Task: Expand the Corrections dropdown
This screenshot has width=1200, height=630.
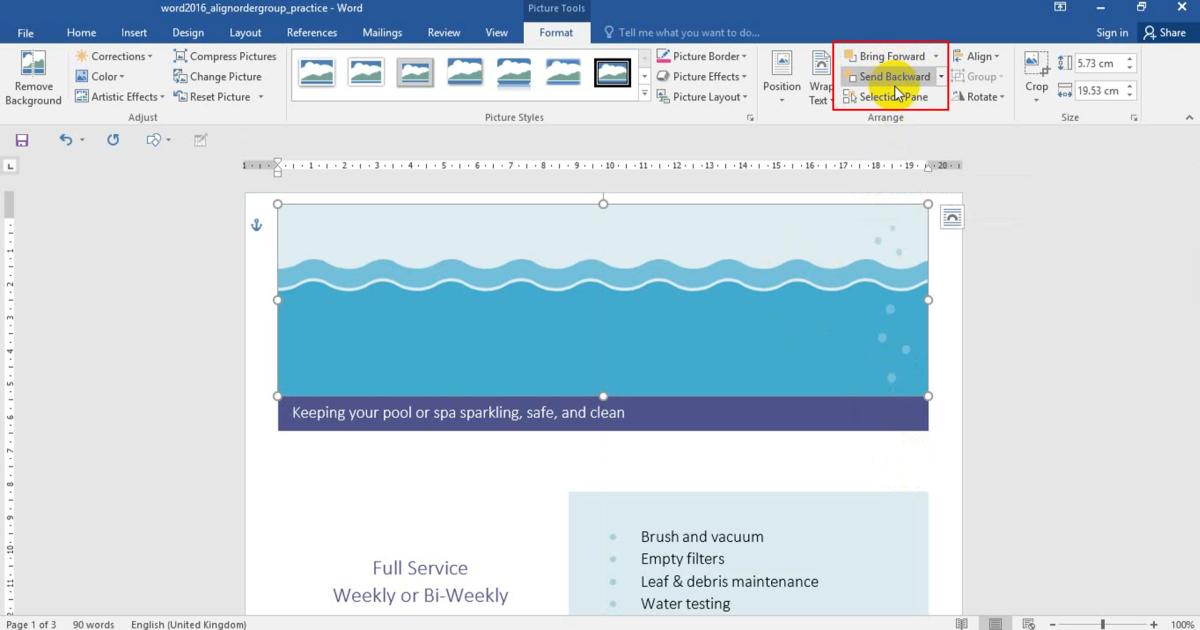Action: click(114, 57)
